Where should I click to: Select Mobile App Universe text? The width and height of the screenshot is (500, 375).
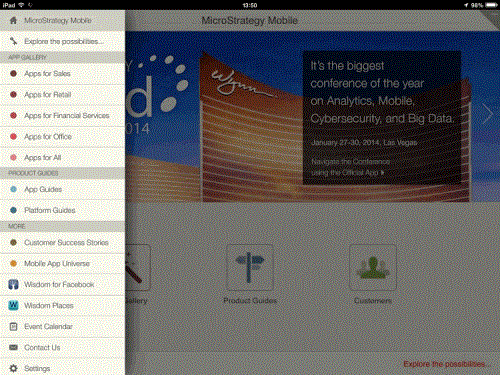[57, 263]
